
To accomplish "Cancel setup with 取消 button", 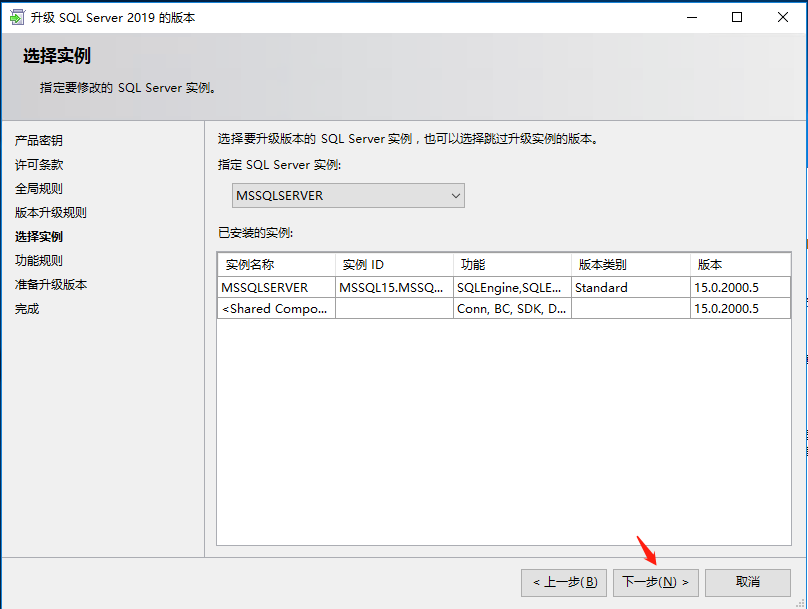I will 748,583.
